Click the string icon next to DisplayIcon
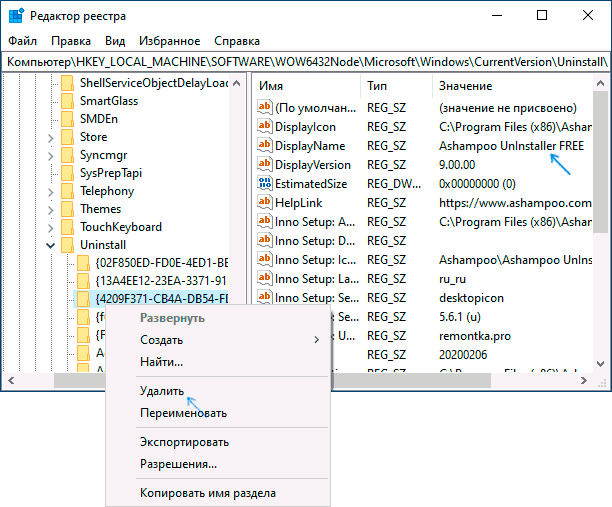 tap(265, 126)
